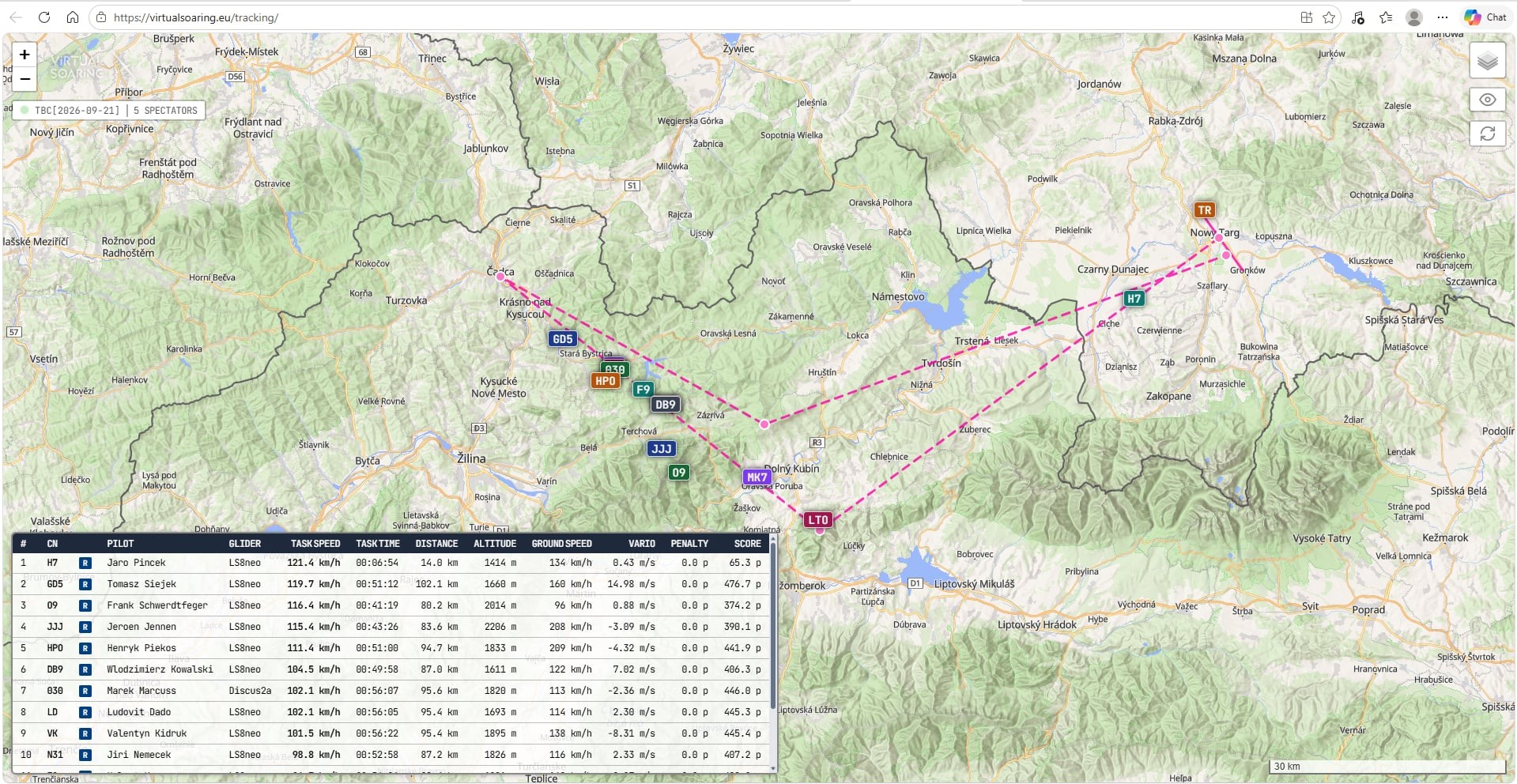Screen dimensions: 1517x784
Task: Sort table by SCORE column header
Action: click(x=747, y=544)
